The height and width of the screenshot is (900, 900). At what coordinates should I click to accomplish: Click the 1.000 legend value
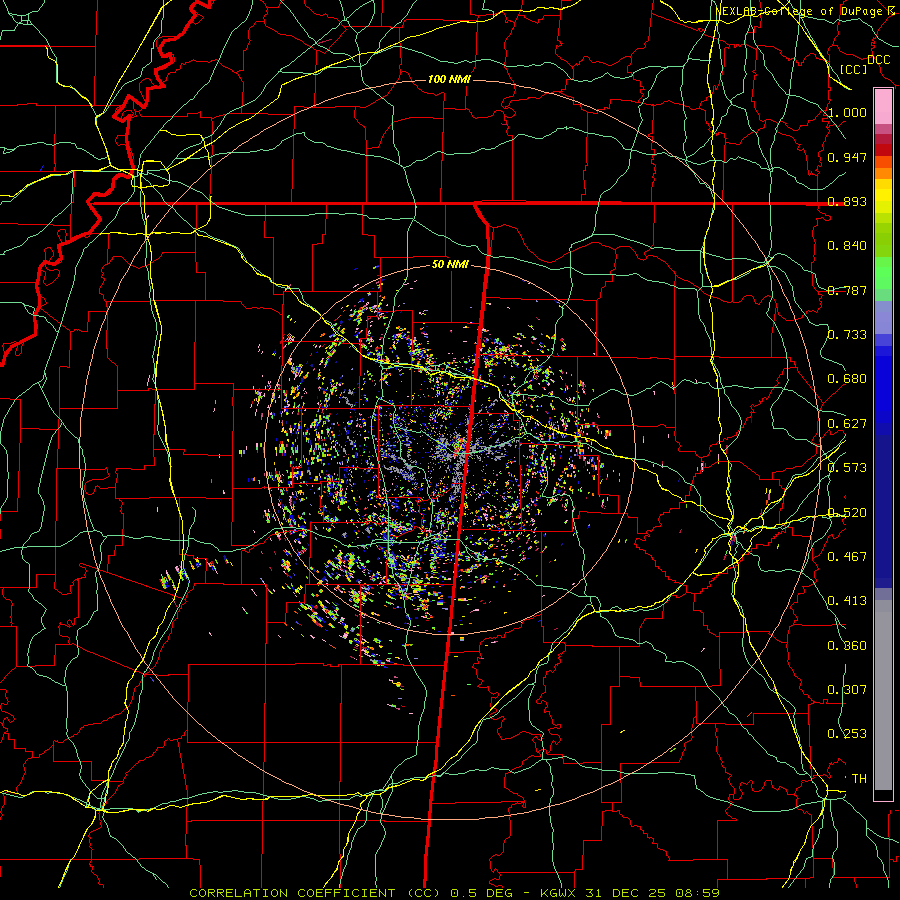coord(847,112)
